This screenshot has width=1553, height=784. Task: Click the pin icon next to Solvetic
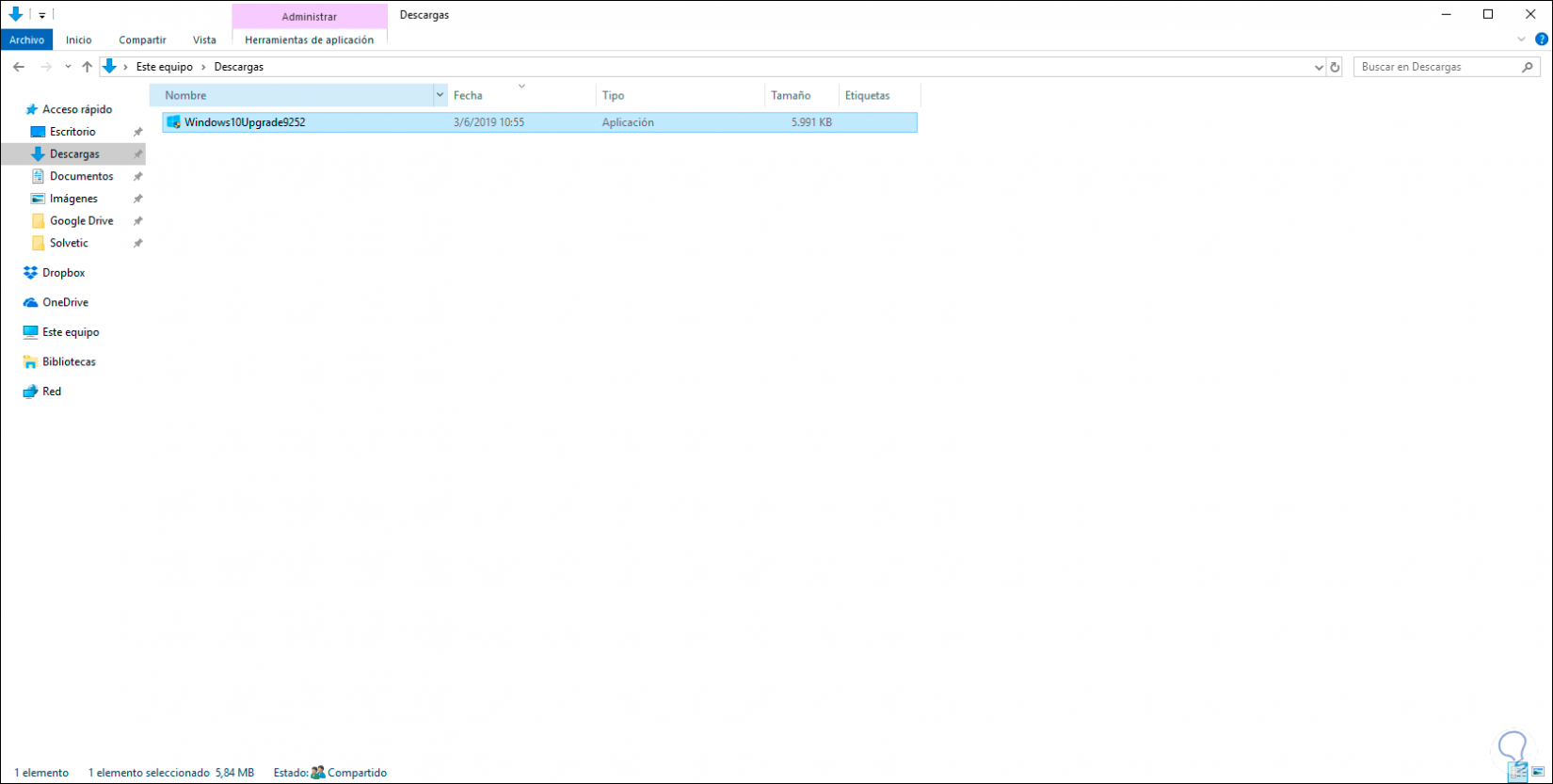pyautogui.click(x=137, y=243)
